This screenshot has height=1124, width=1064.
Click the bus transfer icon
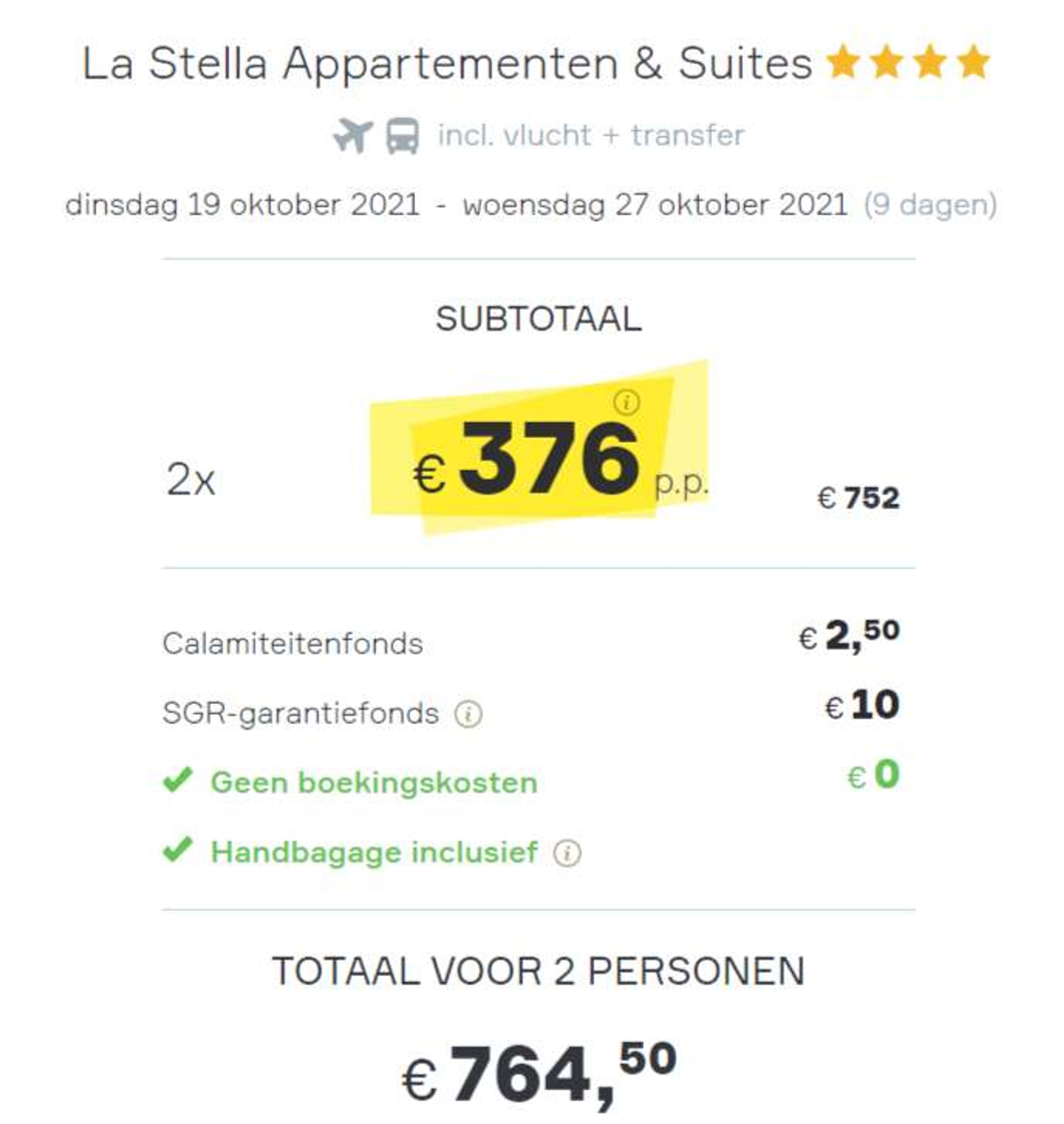point(403,136)
